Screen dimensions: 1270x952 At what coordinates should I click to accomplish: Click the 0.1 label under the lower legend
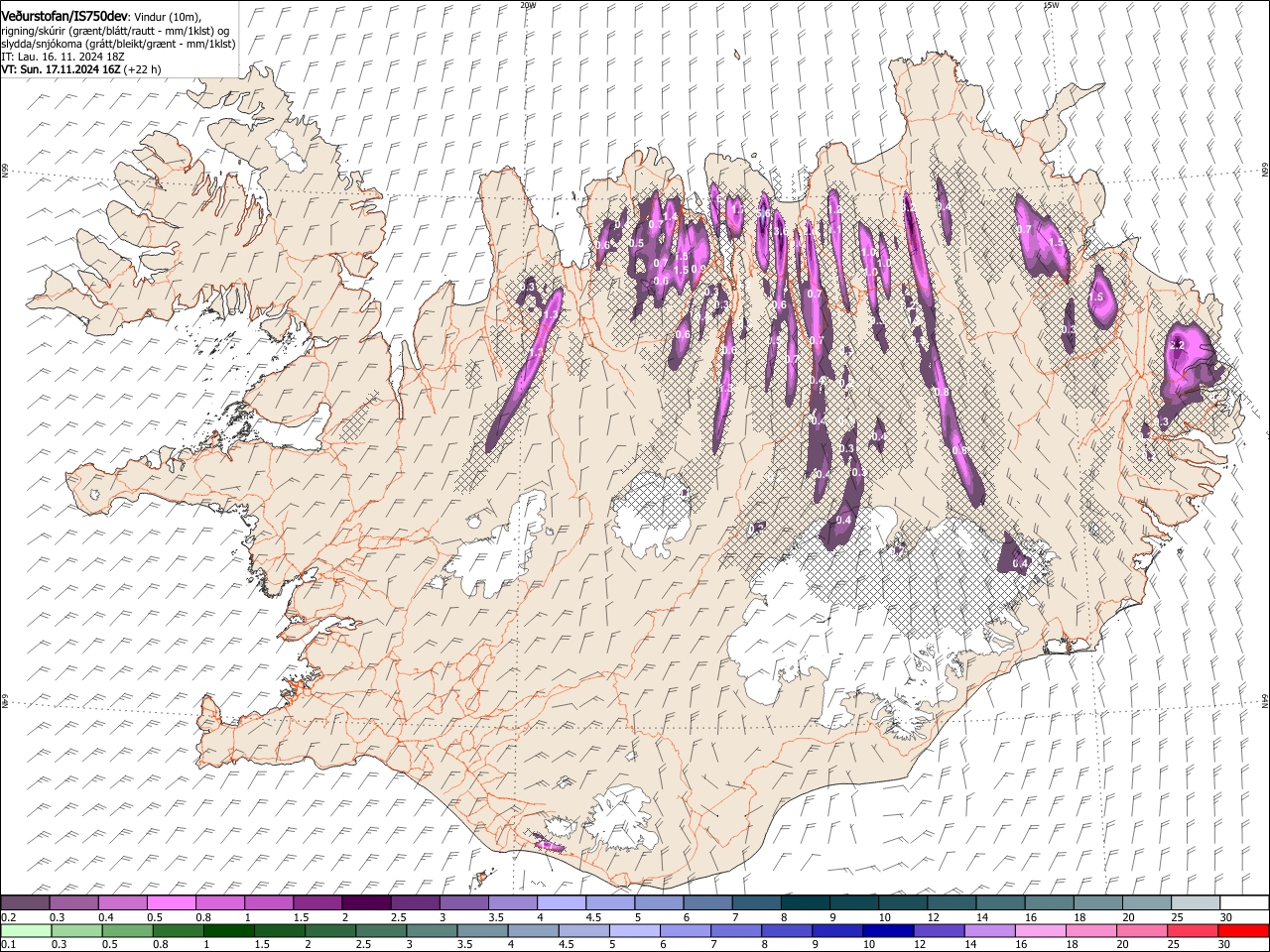pyautogui.click(x=9, y=944)
